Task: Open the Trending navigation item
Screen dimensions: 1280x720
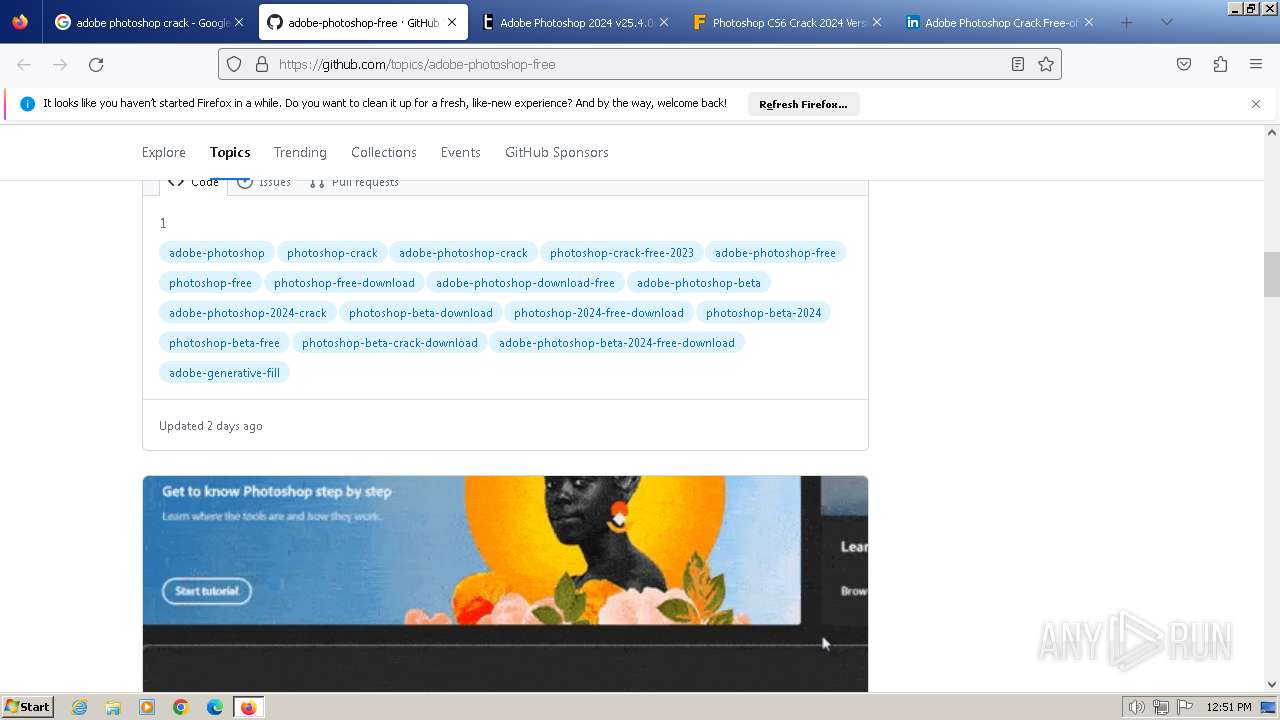Action: coord(300,152)
